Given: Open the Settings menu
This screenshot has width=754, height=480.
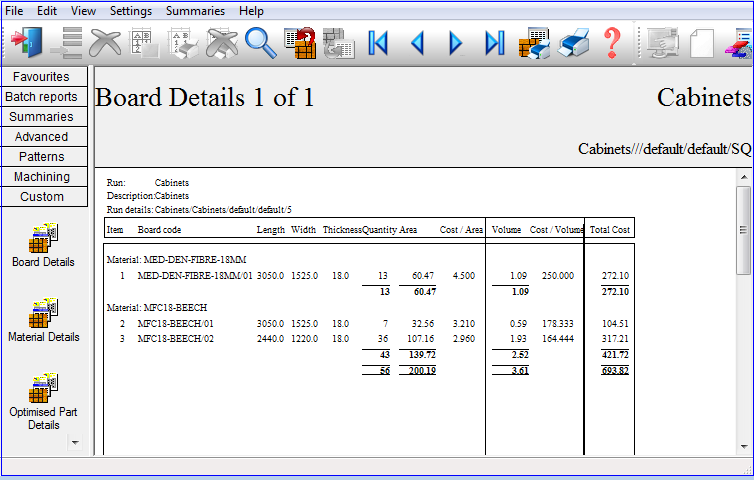Looking at the screenshot, I should coord(130,11).
